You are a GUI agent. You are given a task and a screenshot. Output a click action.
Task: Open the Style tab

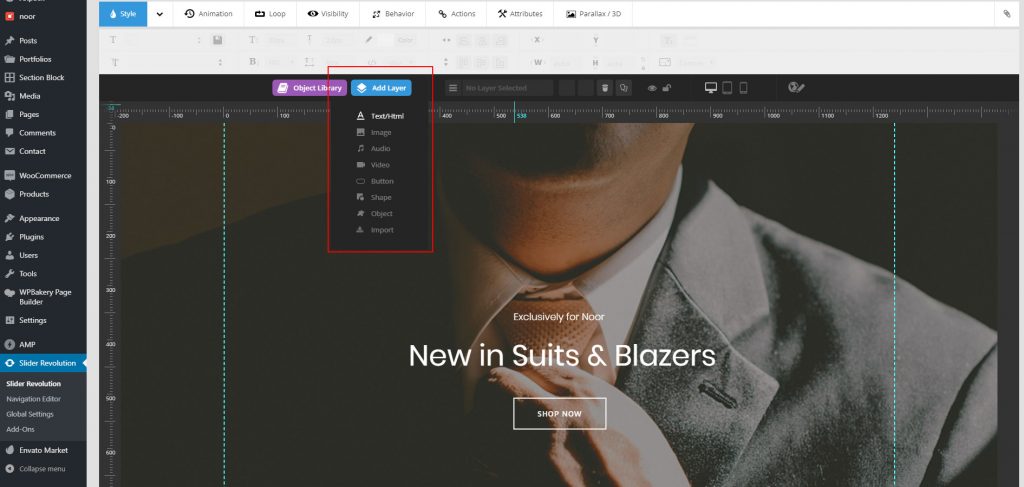point(123,14)
